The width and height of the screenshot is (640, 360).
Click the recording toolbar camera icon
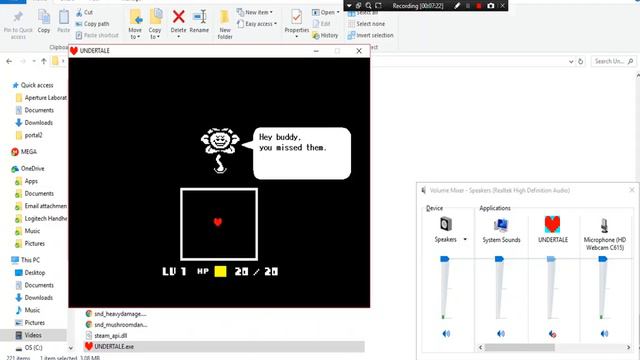[x=491, y=6]
